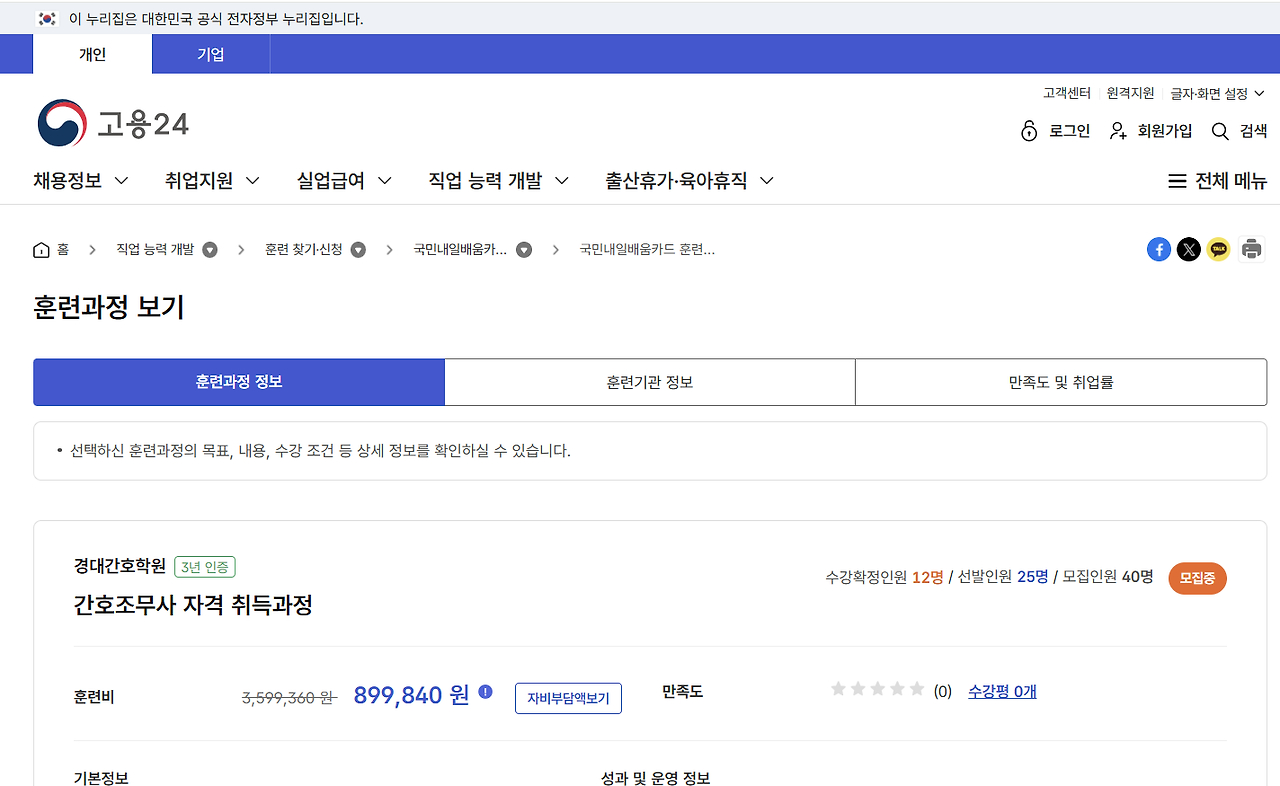
Task: Open the 수강평 0개 link
Action: coord(1002,691)
